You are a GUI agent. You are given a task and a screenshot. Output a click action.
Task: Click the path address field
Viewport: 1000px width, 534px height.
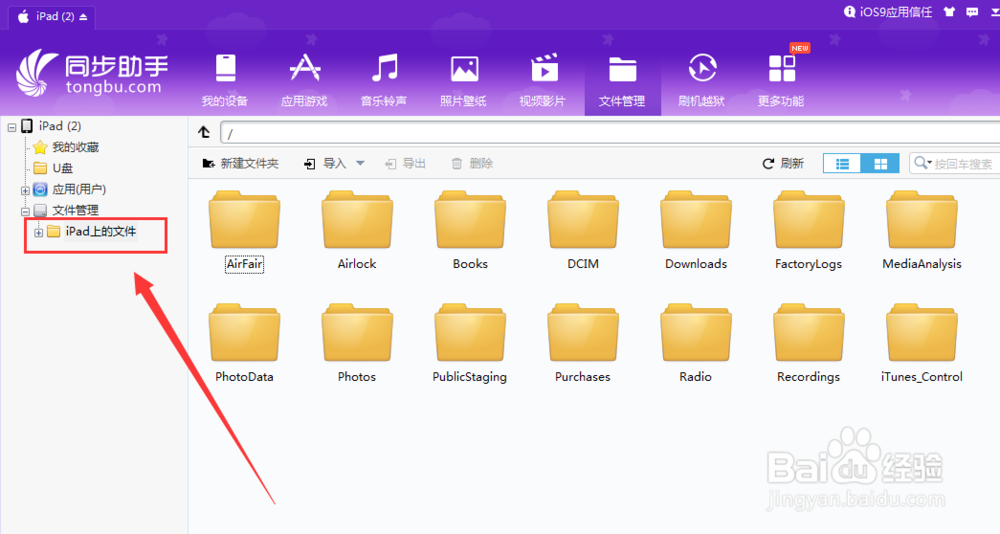click(x=610, y=133)
